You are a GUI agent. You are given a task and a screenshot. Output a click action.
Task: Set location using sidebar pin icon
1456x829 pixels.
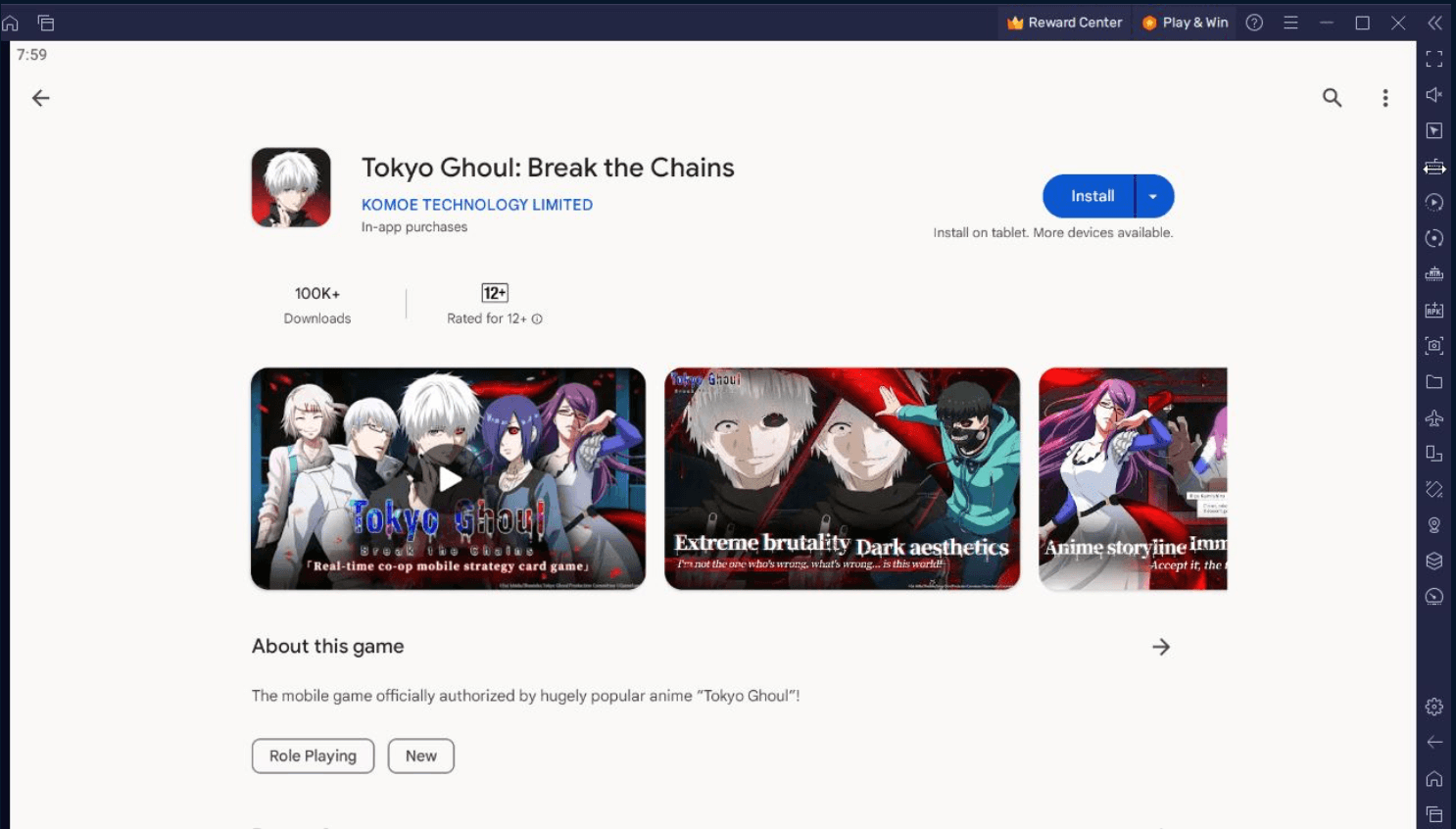point(1434,525)
